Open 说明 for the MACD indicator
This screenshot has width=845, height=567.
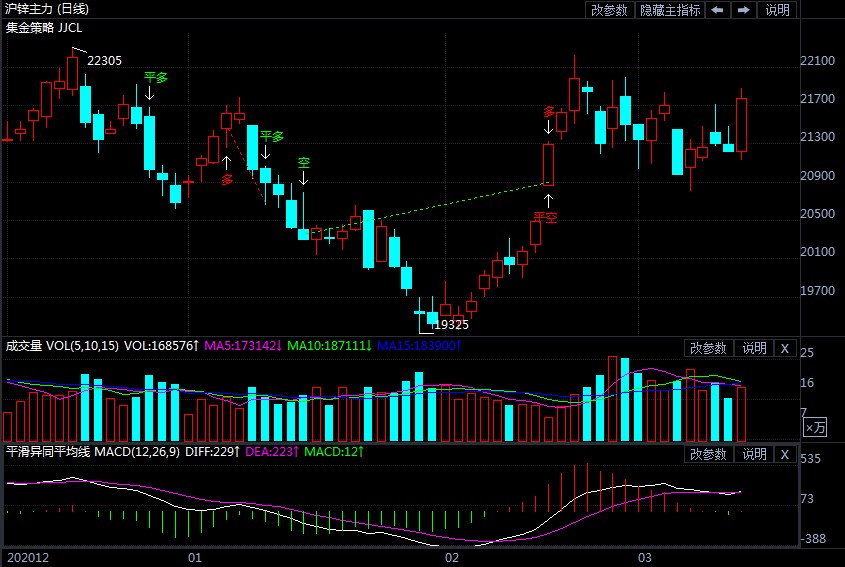coord(754,454)
